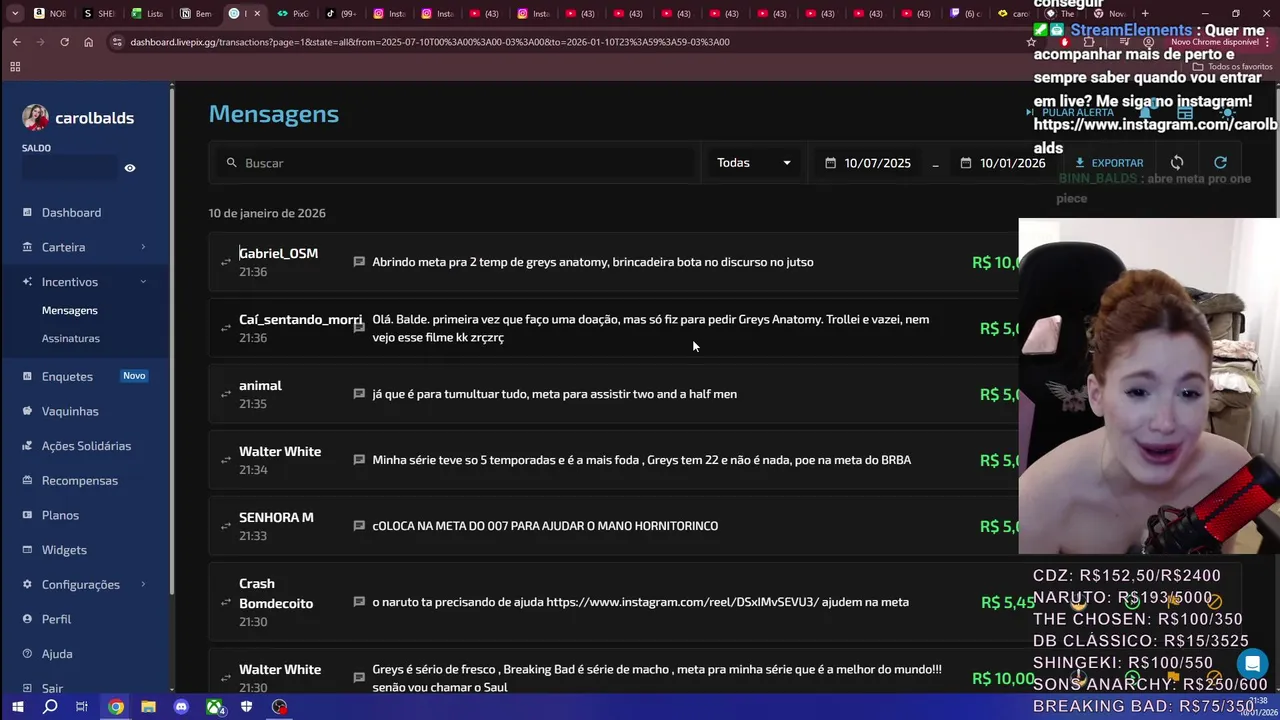Viewport: 1280px width, 720px height.
Task: Open Ações Solidárias page
Action: coord(86,446)
